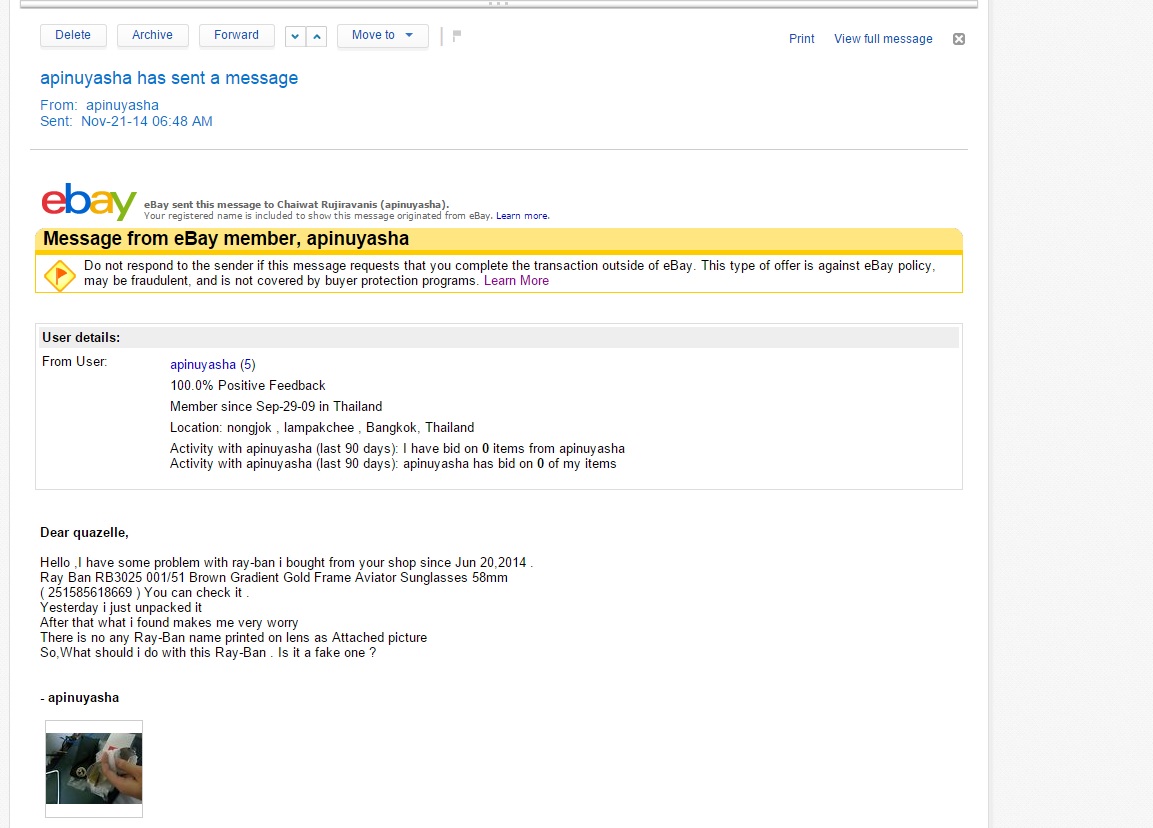Open View full message link

click(883, 39)
